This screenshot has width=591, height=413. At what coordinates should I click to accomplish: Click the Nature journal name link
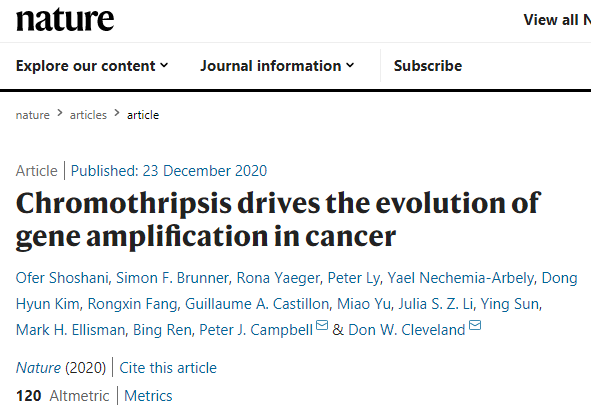(x=38, y=368)
